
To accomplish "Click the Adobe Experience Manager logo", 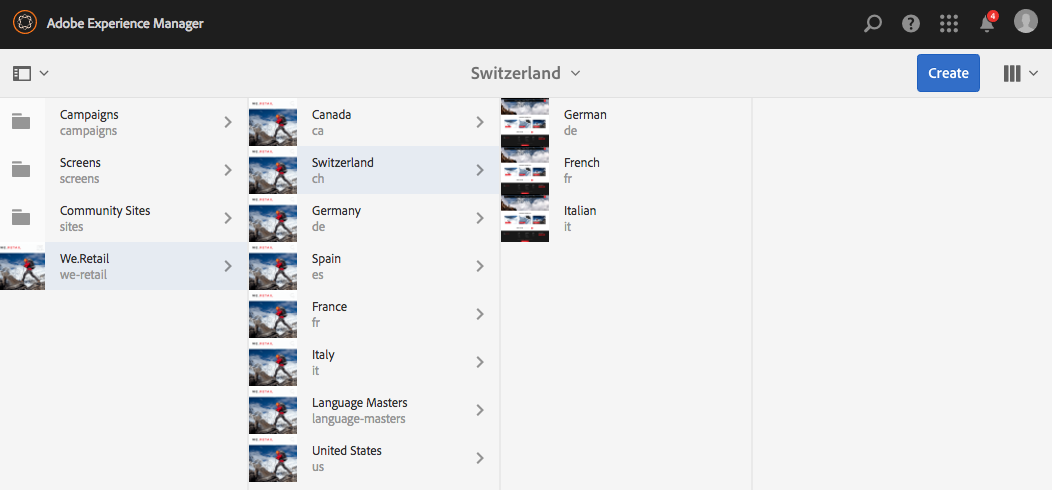I will 25,23.
